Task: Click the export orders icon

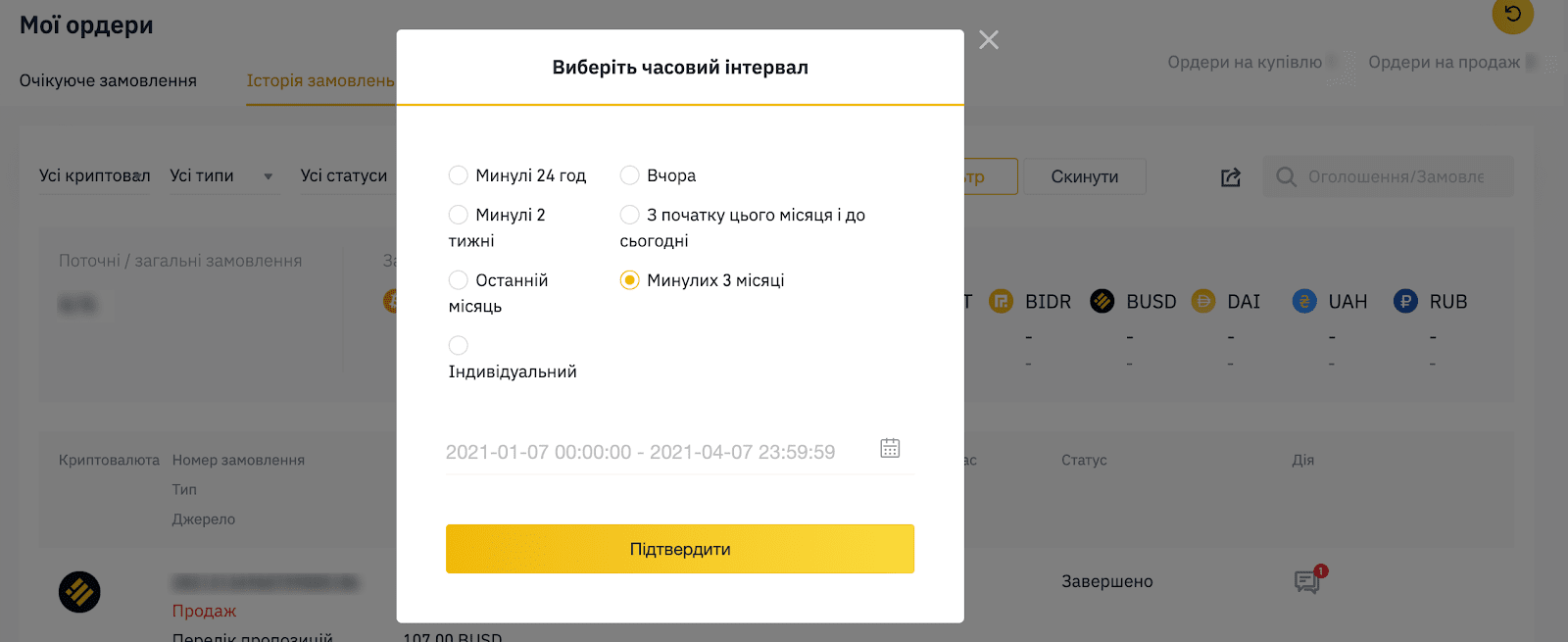Action: pos(1231,177)
